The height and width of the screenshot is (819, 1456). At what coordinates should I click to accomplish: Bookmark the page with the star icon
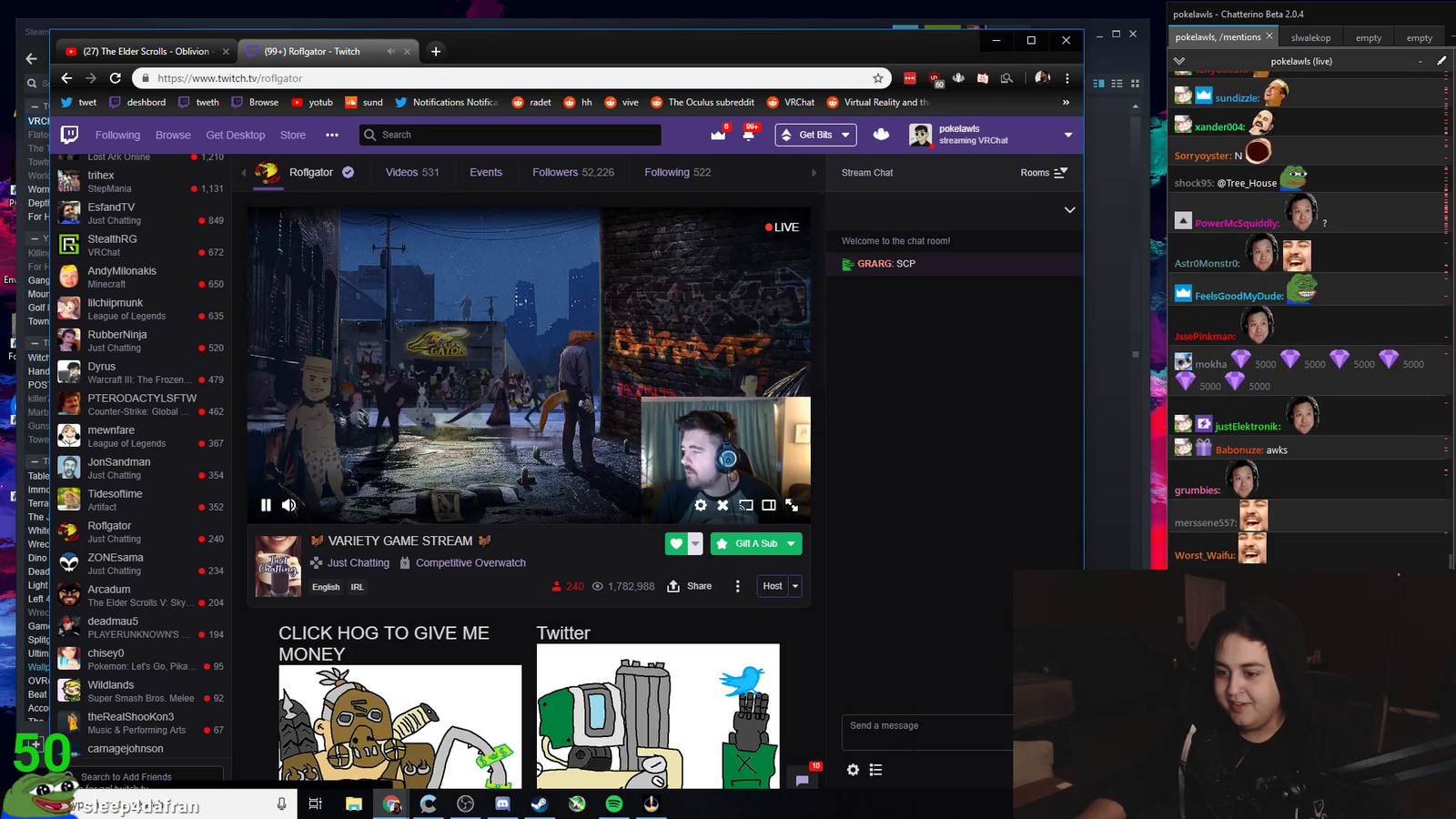tap(878, 78)
